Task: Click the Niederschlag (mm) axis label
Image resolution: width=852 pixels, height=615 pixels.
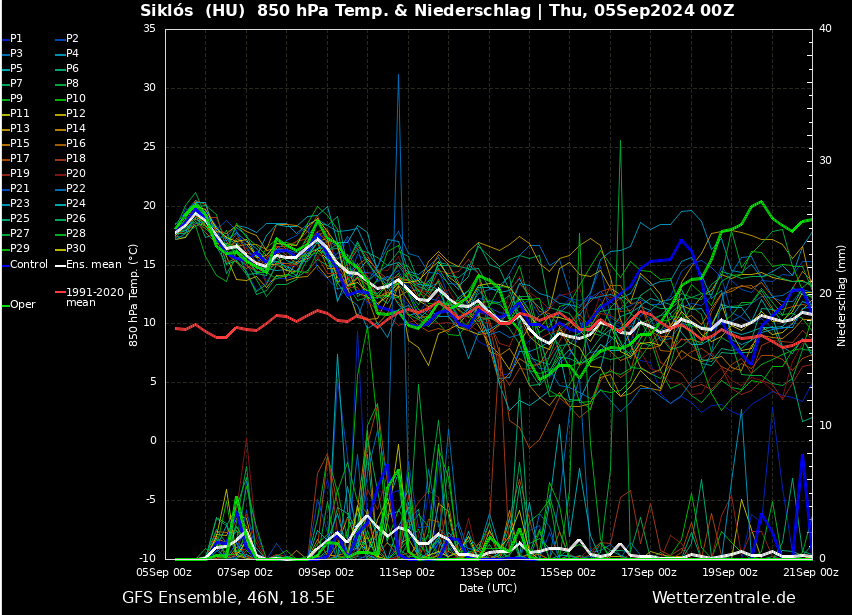Action: tap(842, 295)
